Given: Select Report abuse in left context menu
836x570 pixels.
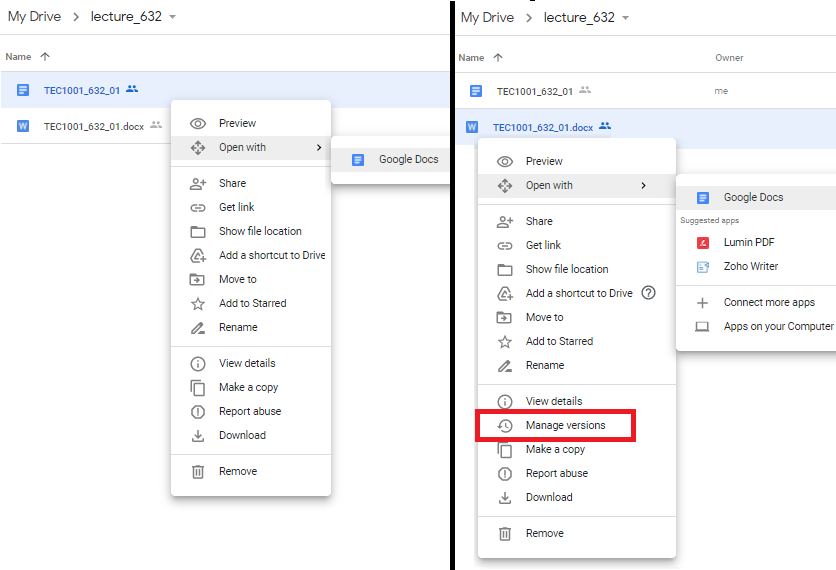Looking at the screenshot, I should coord(250,411).
